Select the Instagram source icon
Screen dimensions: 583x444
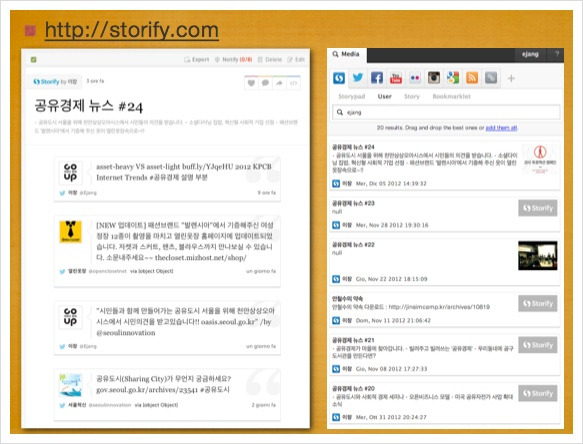[x=434, y=78]
